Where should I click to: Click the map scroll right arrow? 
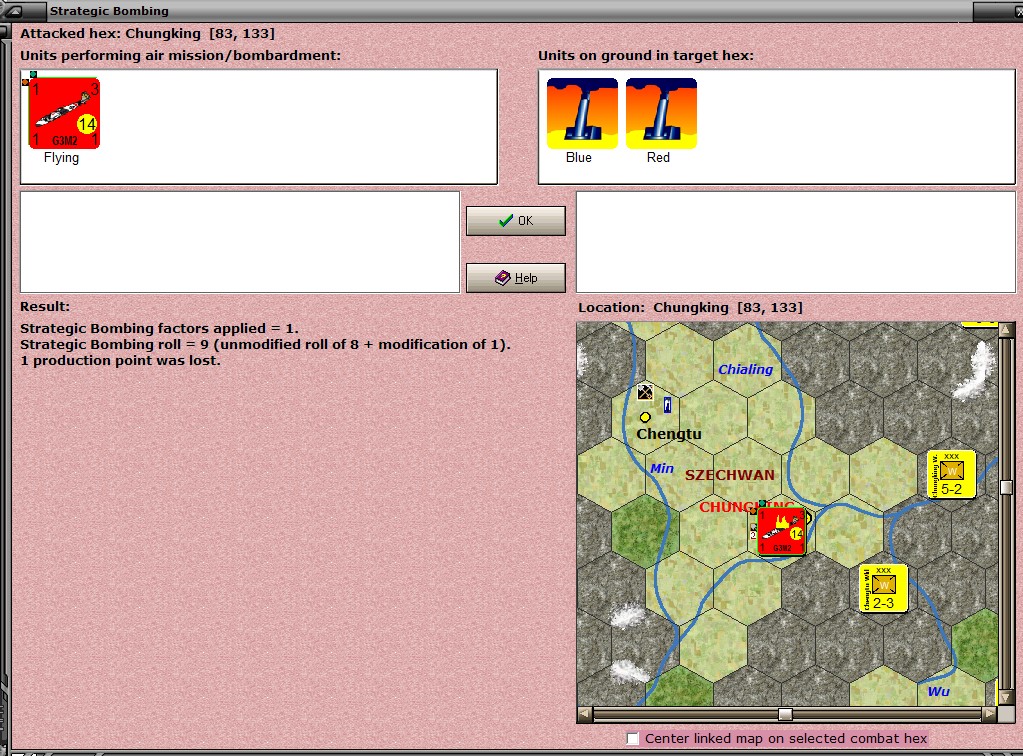pos(990,714)
